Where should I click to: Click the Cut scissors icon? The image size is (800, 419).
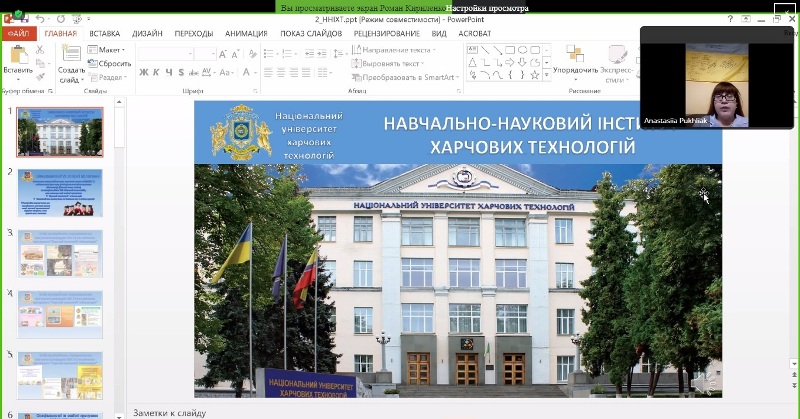point(40,50)
